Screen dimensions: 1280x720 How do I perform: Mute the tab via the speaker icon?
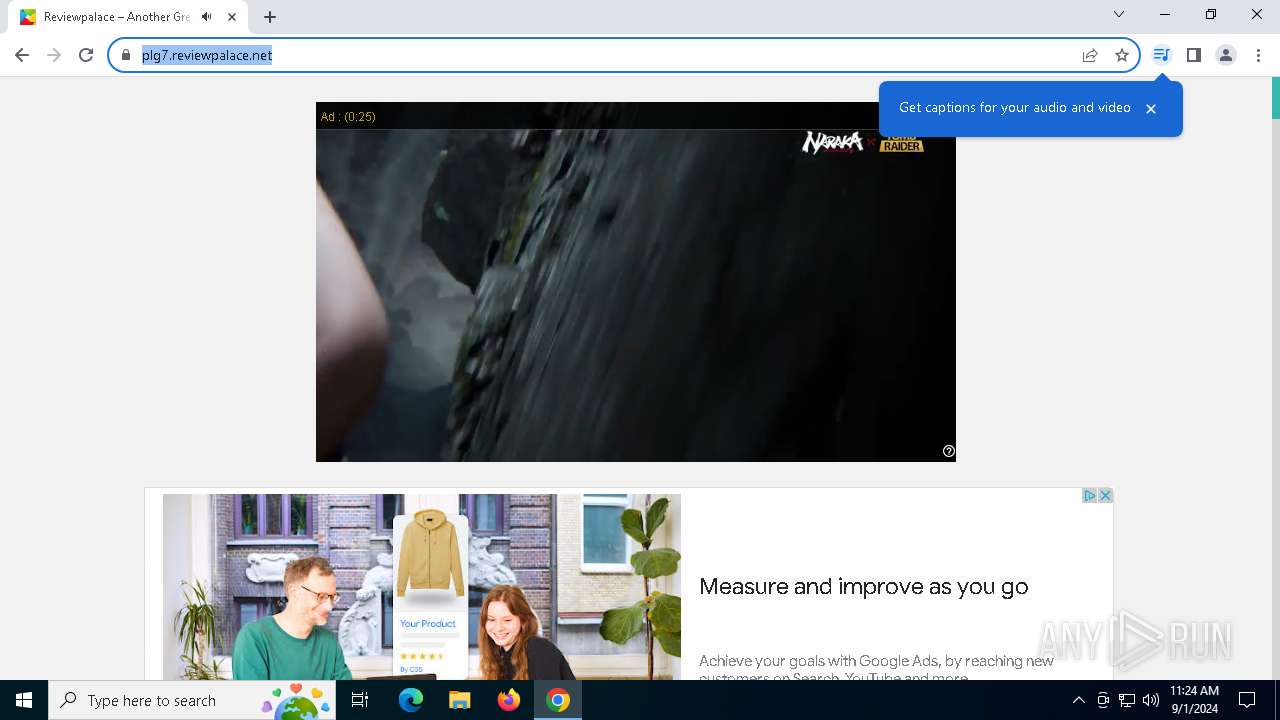click(x=207, y=17)
